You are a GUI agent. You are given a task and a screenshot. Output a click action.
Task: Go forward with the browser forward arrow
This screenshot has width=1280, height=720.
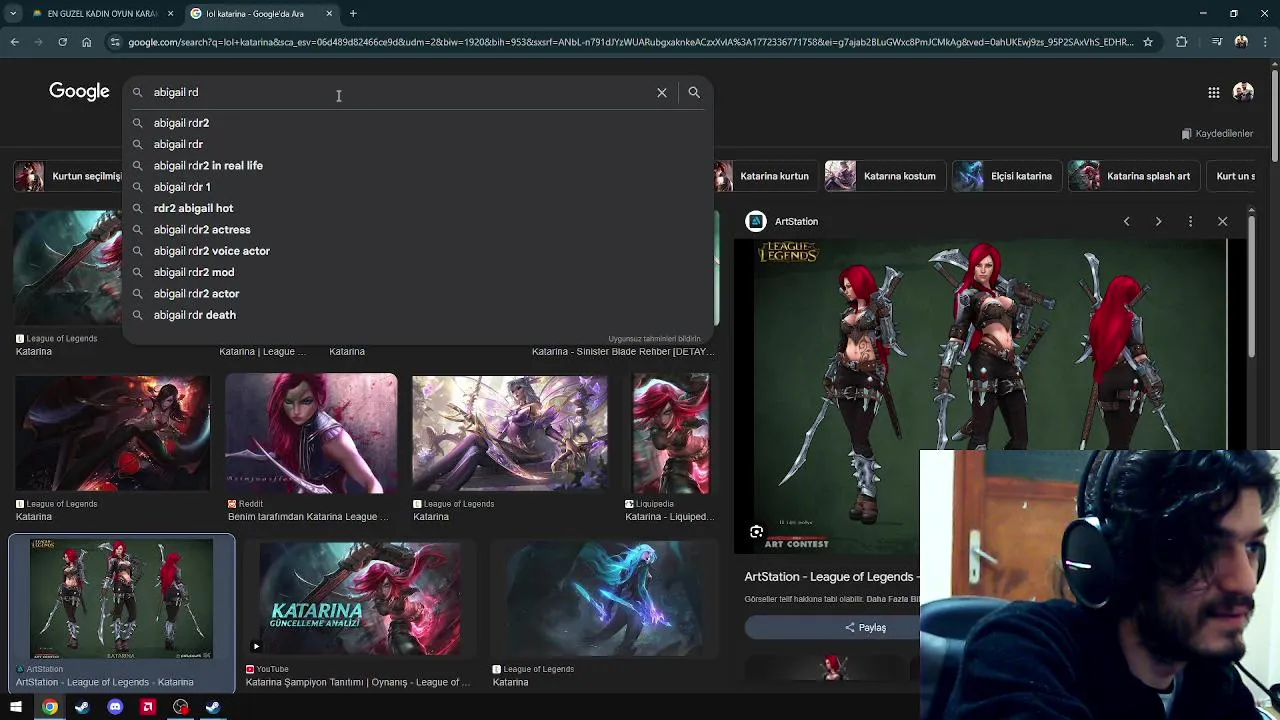[38, 42]
